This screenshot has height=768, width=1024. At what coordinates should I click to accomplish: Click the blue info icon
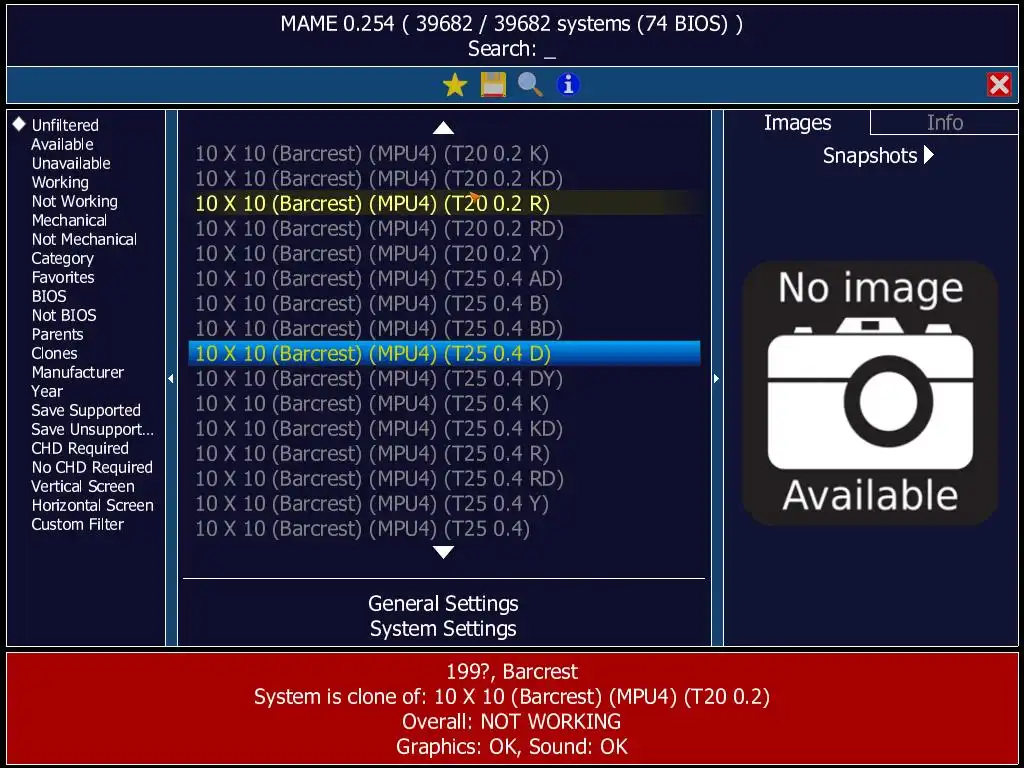pyautogui.click(x=568, y=85)
